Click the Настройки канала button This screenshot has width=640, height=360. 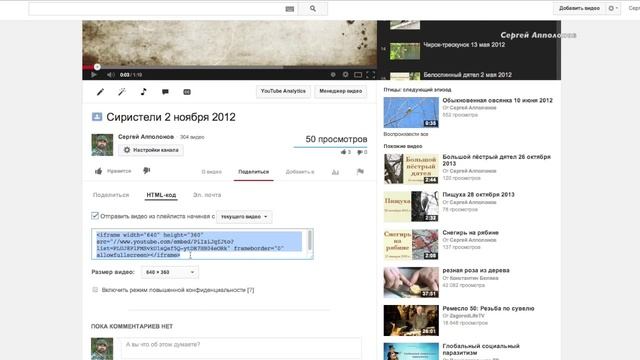pyautogui.click(x=151, y=150)
